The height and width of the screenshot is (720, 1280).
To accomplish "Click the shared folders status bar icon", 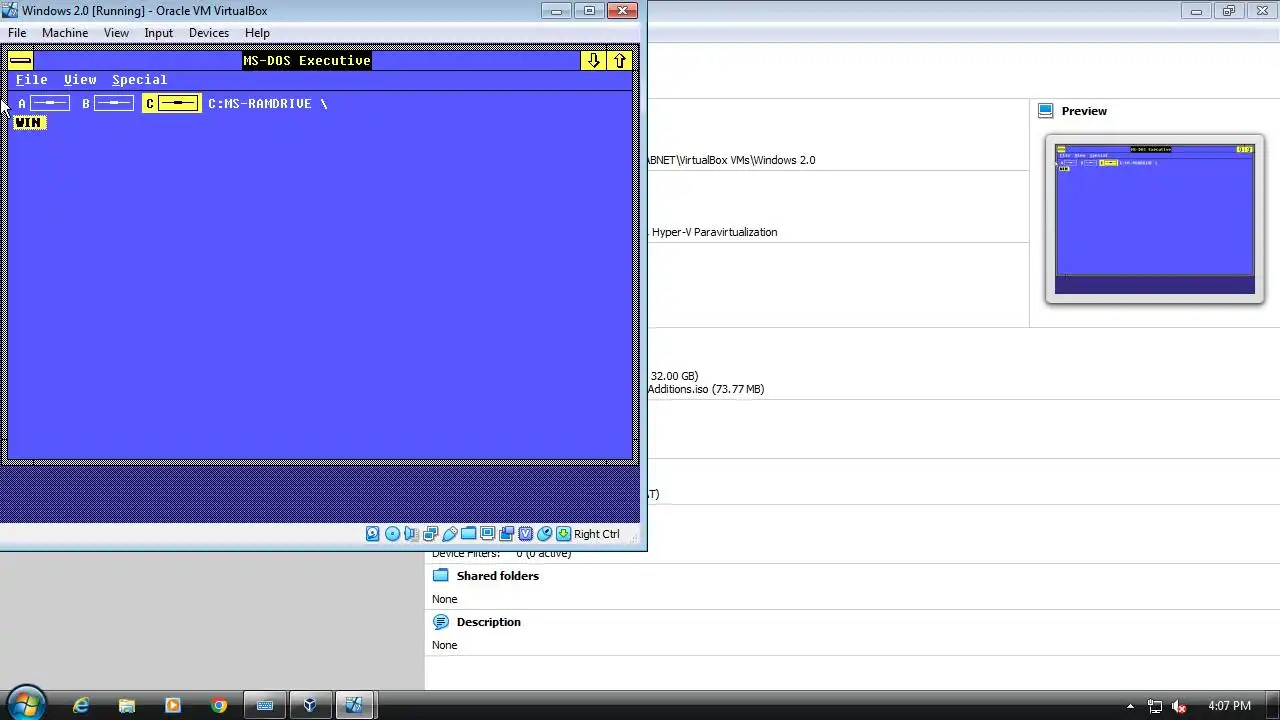I will (x=468, y=534).
